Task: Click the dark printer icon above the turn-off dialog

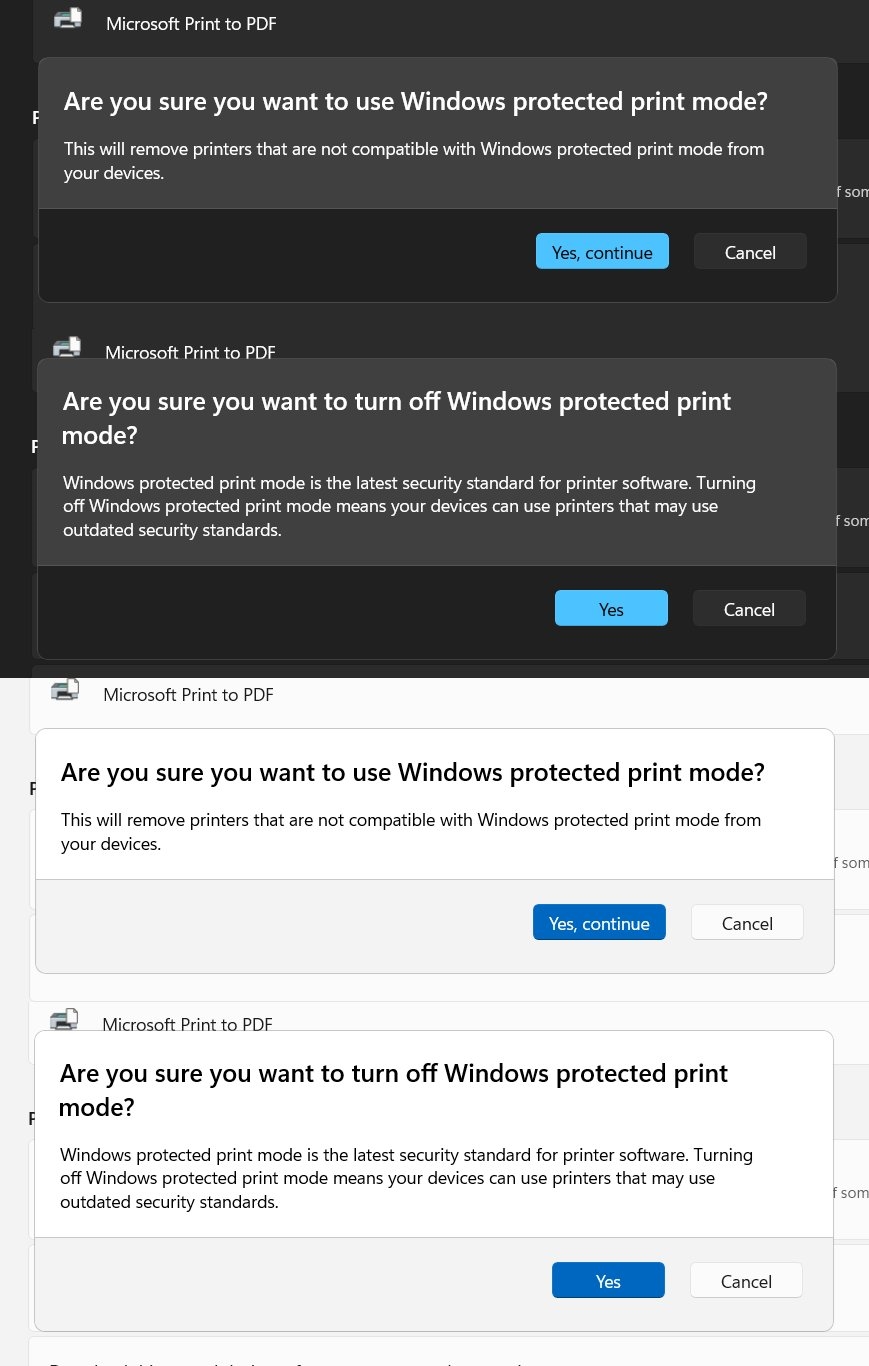Action: pos(67,347)
